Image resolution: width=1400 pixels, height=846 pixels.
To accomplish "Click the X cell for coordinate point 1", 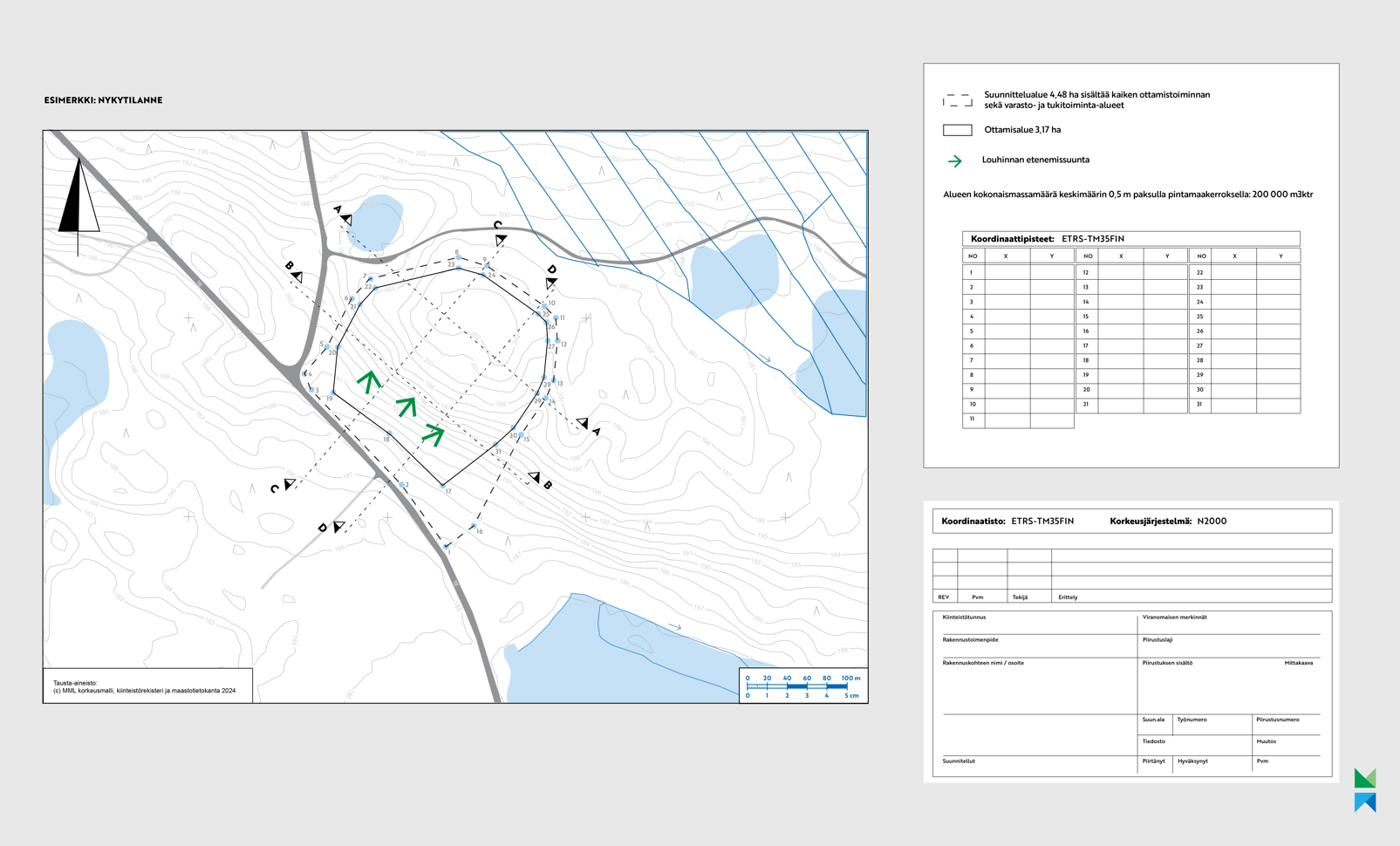I will pyautogui.click(x=1006, y=272).
